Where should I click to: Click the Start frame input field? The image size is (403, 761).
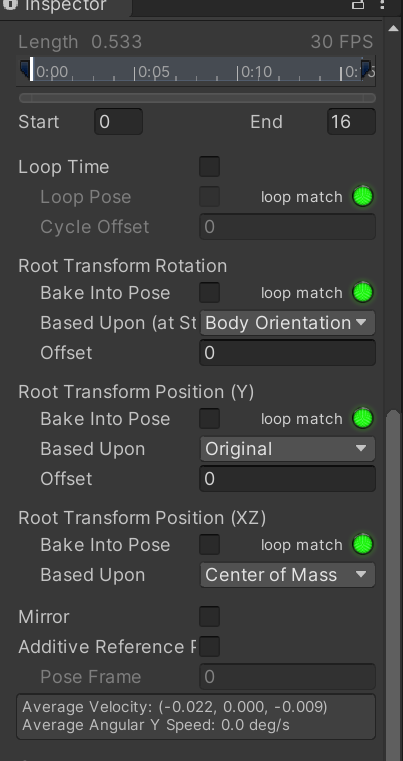[x=118, y=122]
